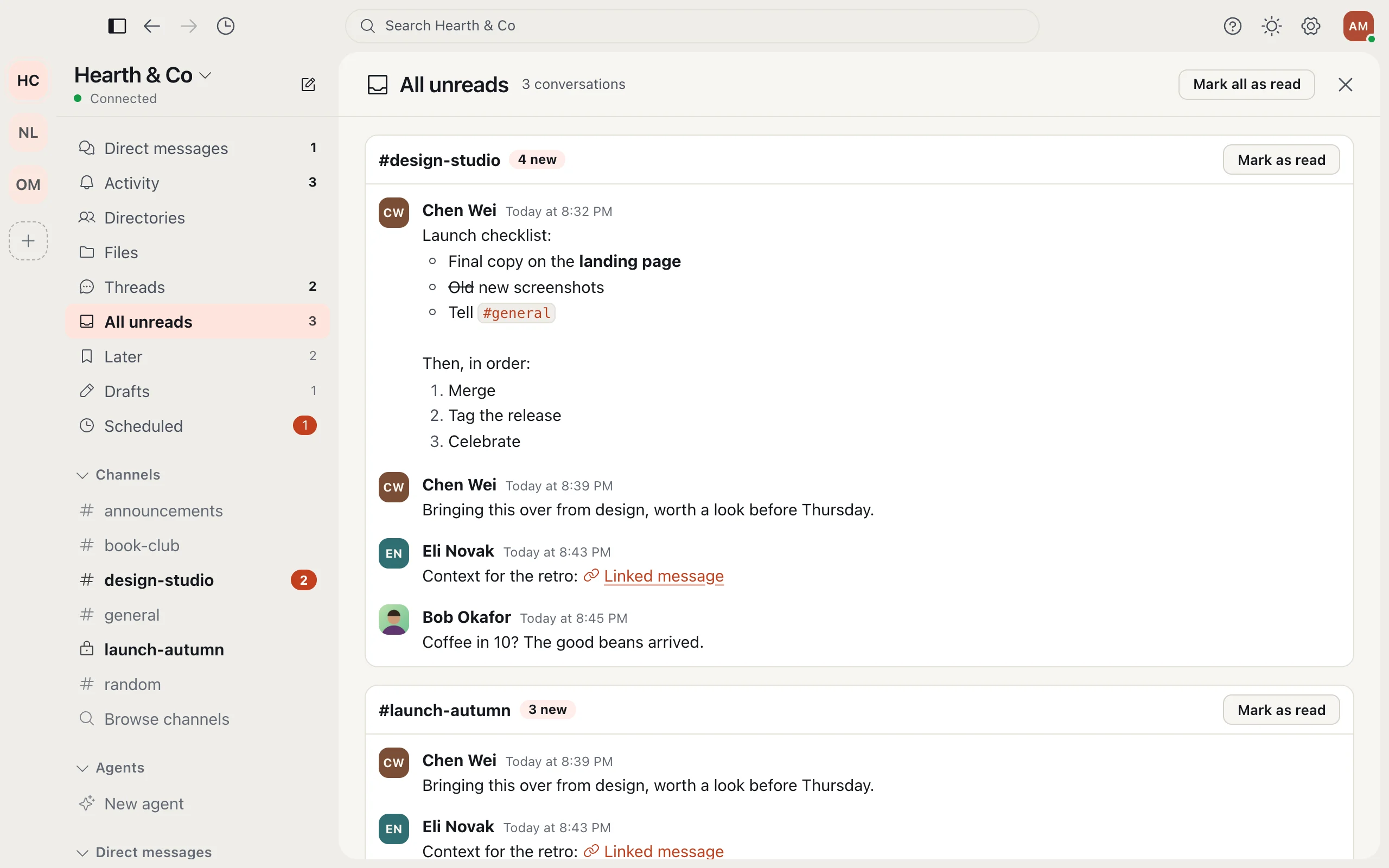1389x868 pixels.
Task: Open settings gear icon
Action: point(1311,26)
